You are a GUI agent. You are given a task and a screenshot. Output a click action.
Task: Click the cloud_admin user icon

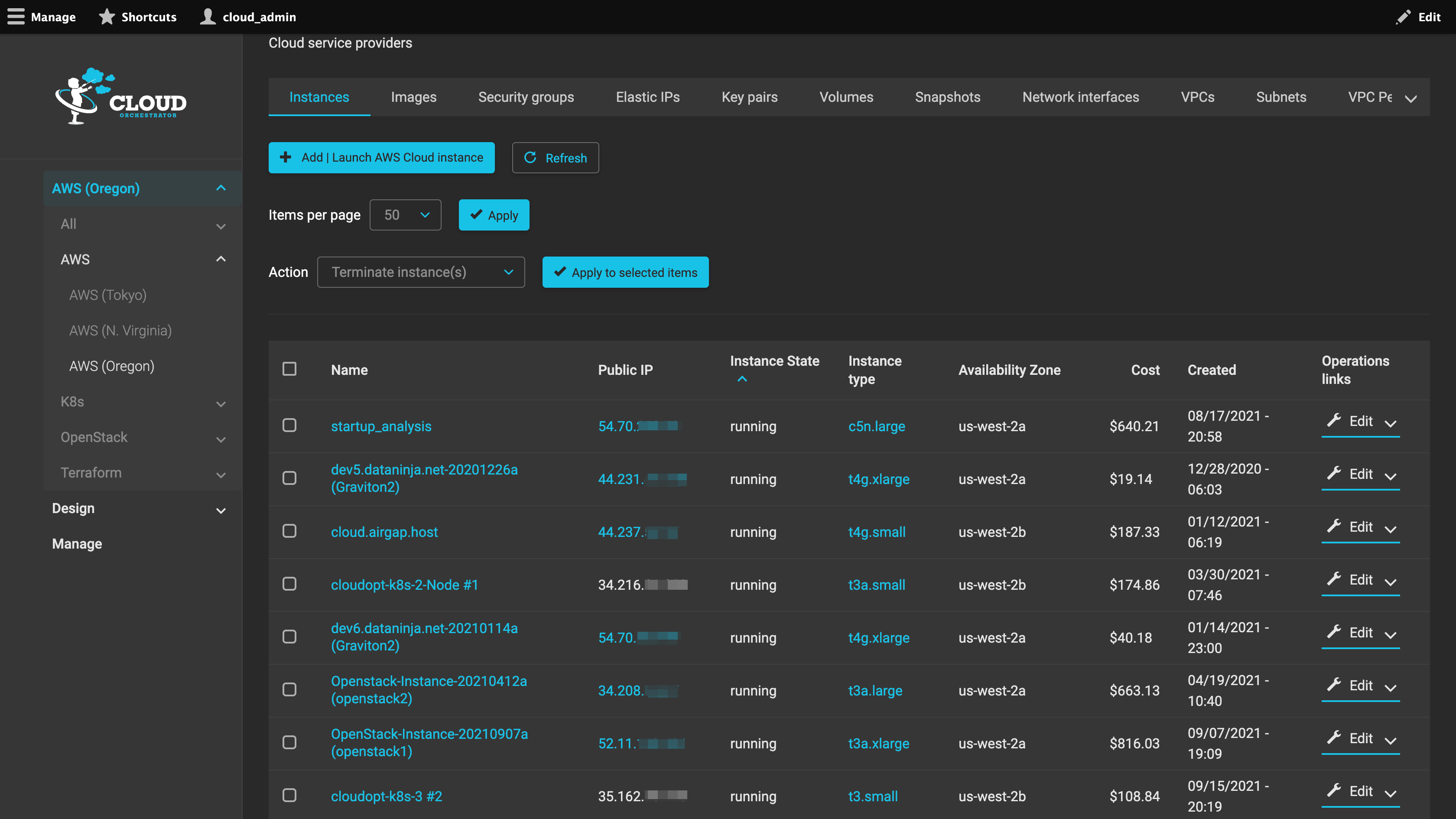(x=208, y=16)
